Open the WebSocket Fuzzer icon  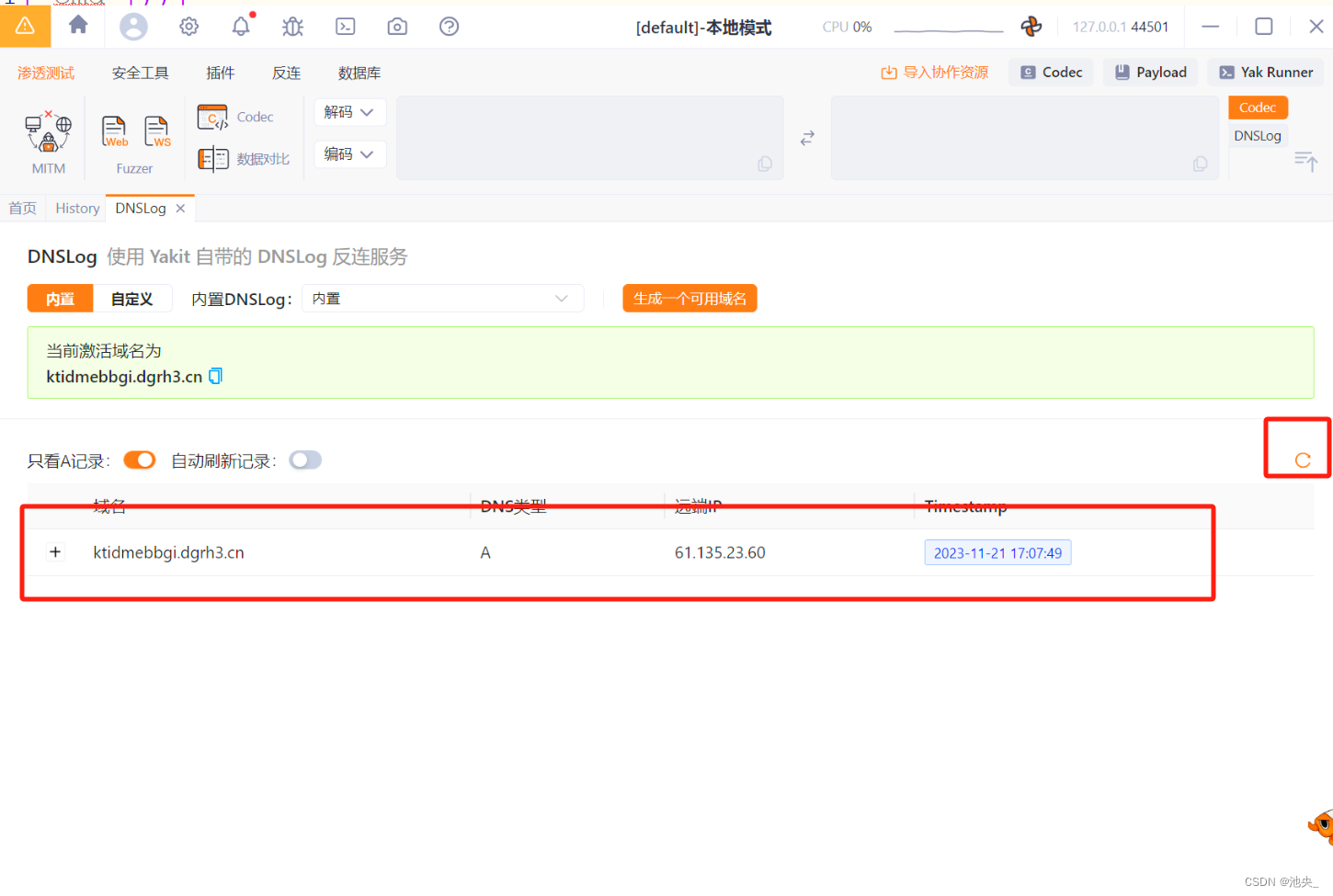(x=158, y=131)
